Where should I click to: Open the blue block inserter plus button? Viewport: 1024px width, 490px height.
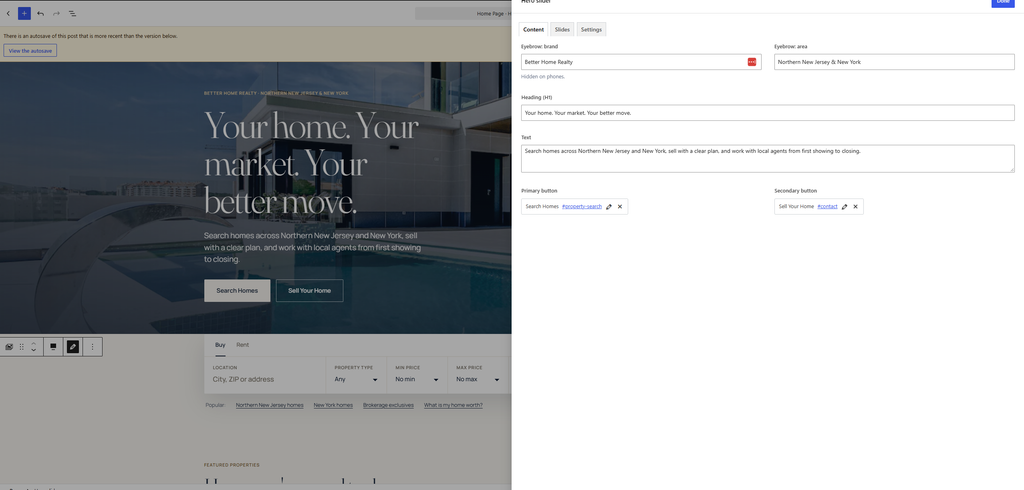point(24,13)
